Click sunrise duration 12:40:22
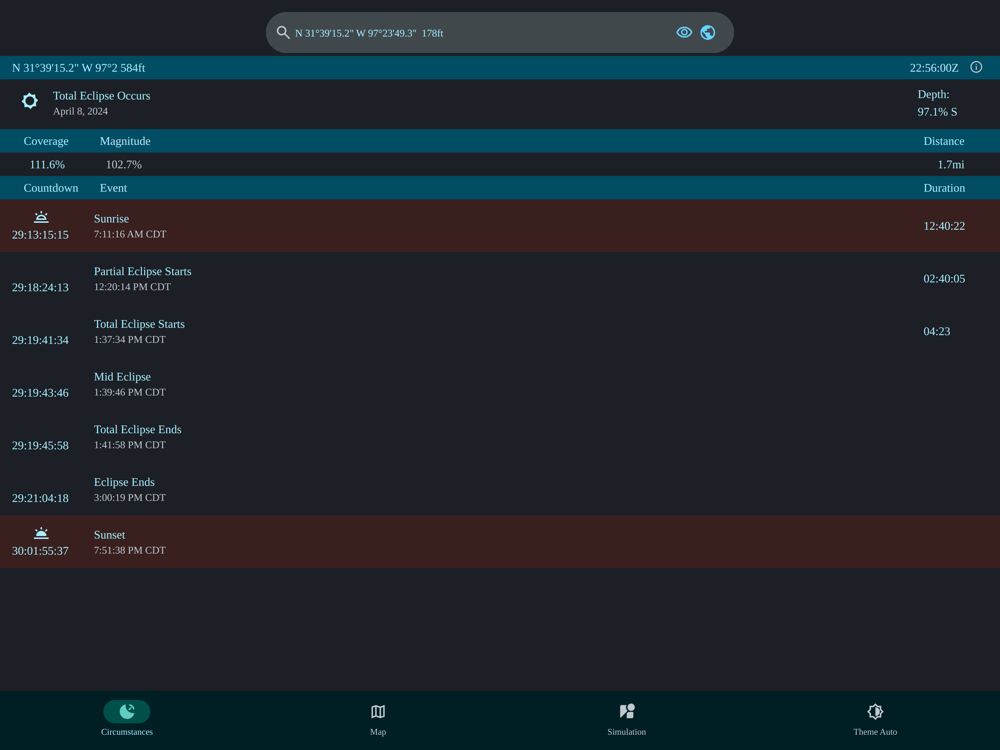The height and width of the screenshot is (750, 1000). [944, 226]
